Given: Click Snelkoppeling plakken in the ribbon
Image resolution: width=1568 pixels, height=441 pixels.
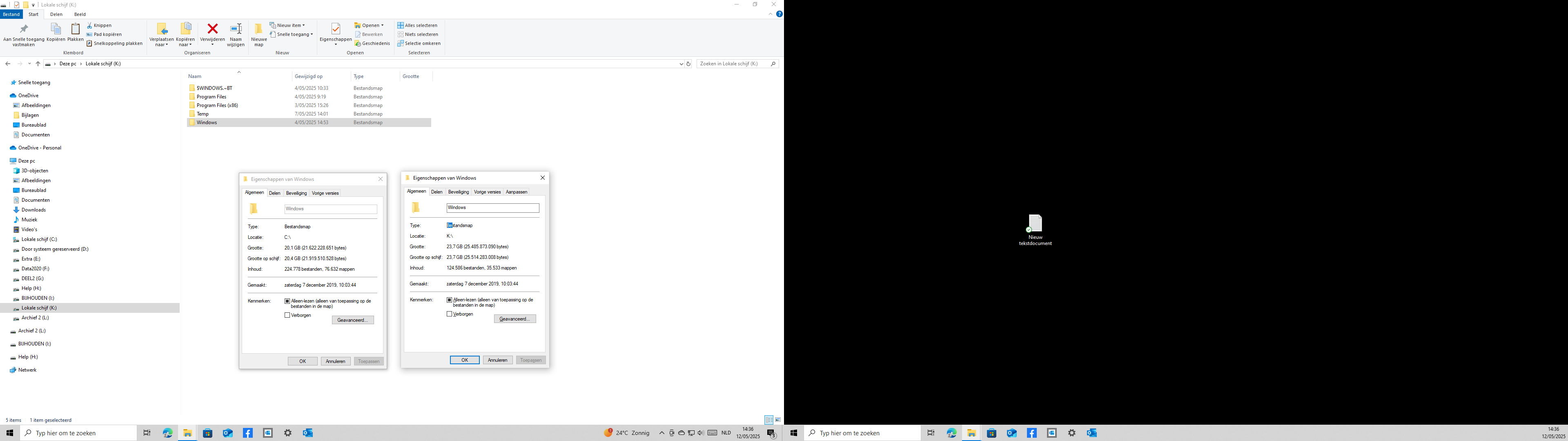Looking at the screenshot, I should pos(114,43).
